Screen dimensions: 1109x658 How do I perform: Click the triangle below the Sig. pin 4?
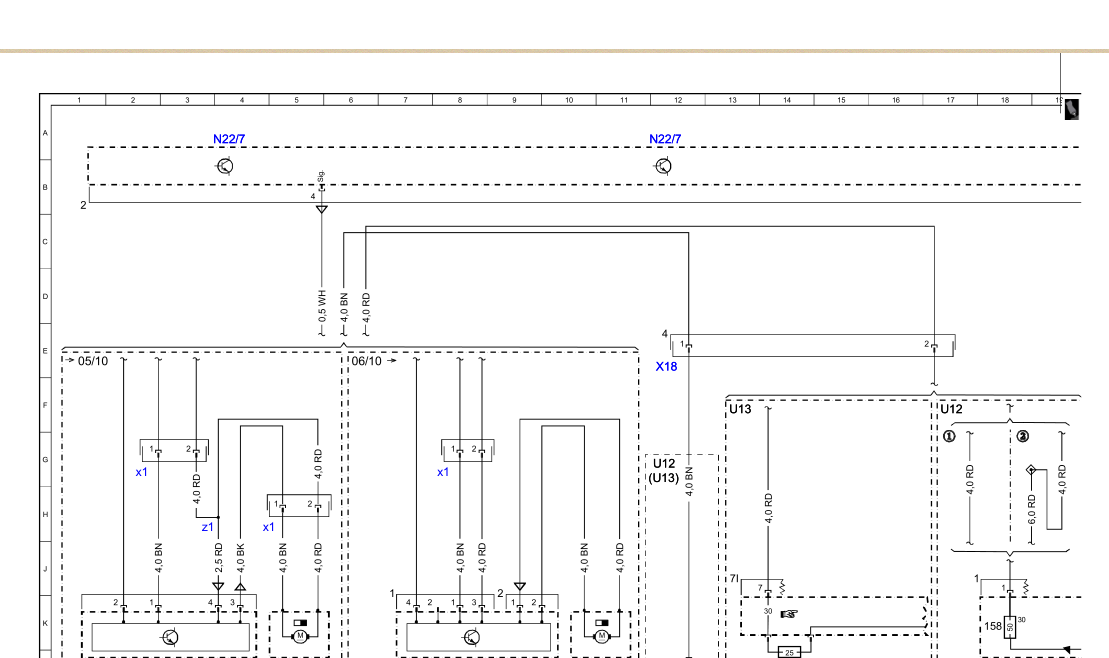322,209
